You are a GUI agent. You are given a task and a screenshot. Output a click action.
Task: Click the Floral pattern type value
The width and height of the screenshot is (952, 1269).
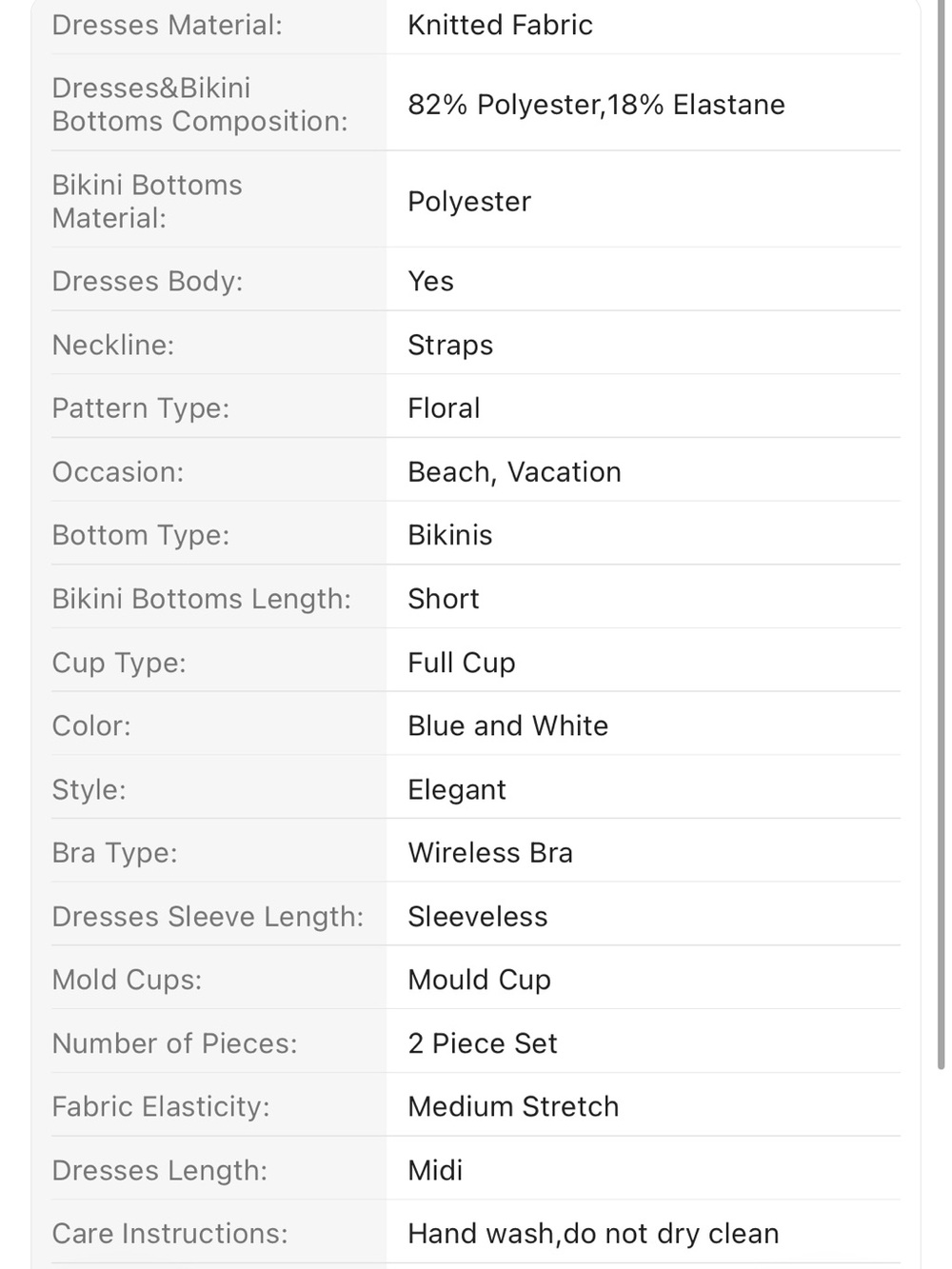coord(444,408)
